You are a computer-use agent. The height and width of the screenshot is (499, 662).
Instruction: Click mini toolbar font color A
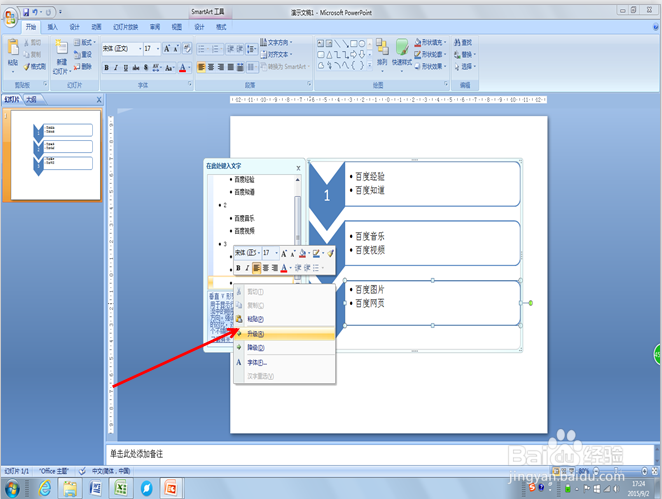(284, 268)
